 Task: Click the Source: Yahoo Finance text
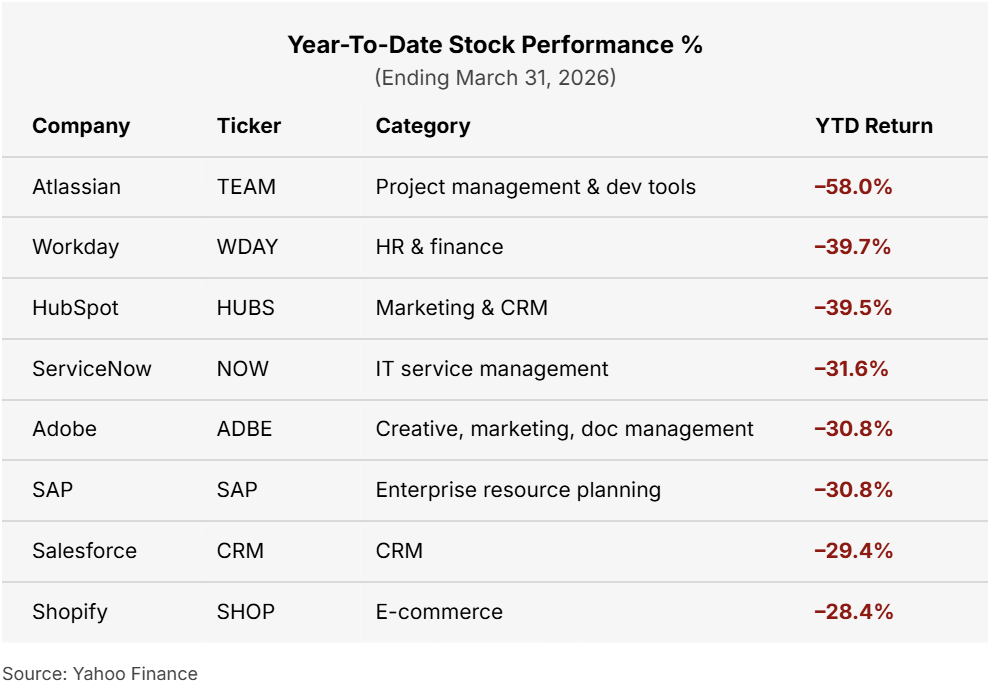point(100,674)
